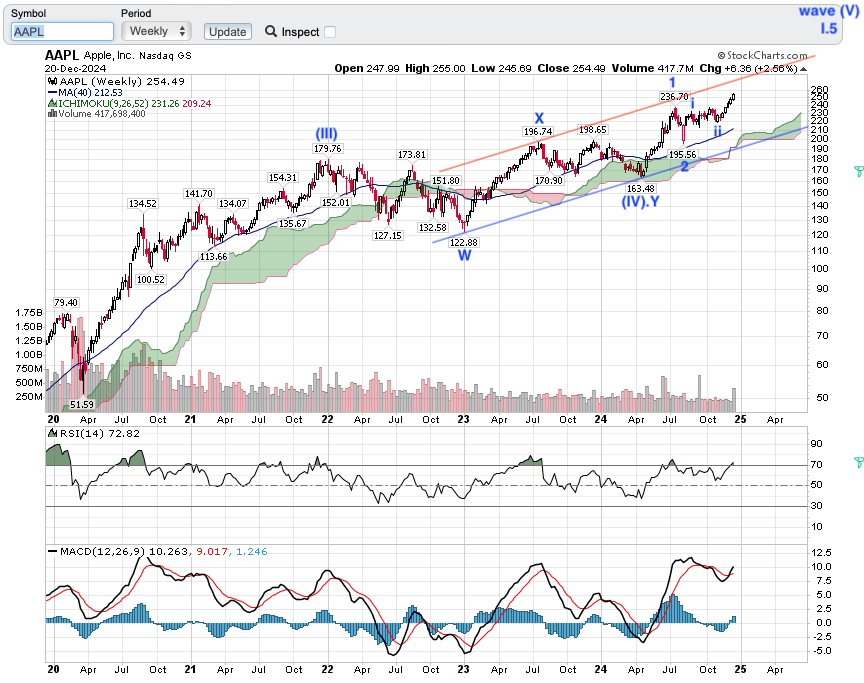
Task: Click the 'Volume 417.7M' header value
Action: [652, 68]
